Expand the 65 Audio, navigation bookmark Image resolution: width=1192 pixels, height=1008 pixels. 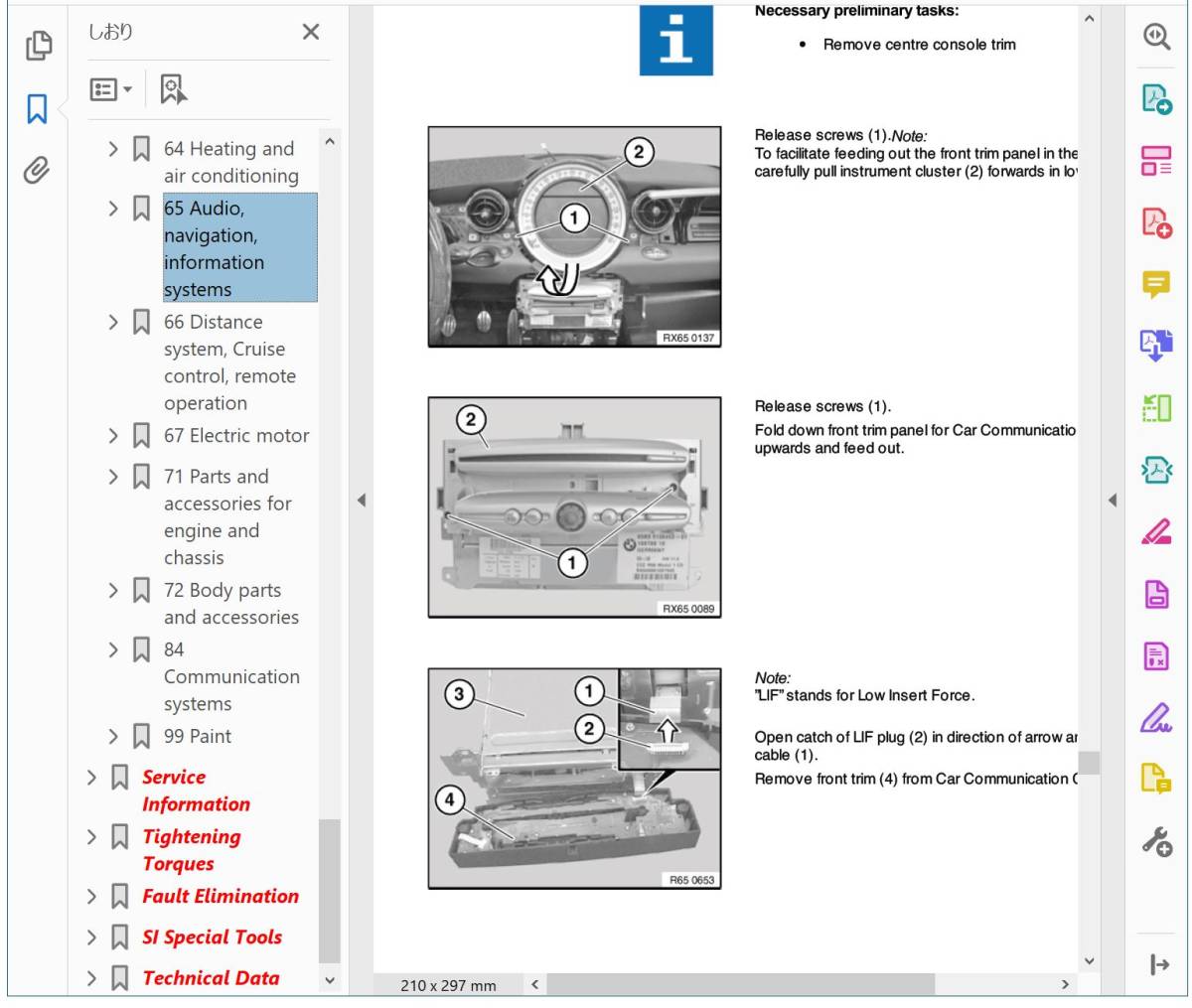(x=113, y=209)
